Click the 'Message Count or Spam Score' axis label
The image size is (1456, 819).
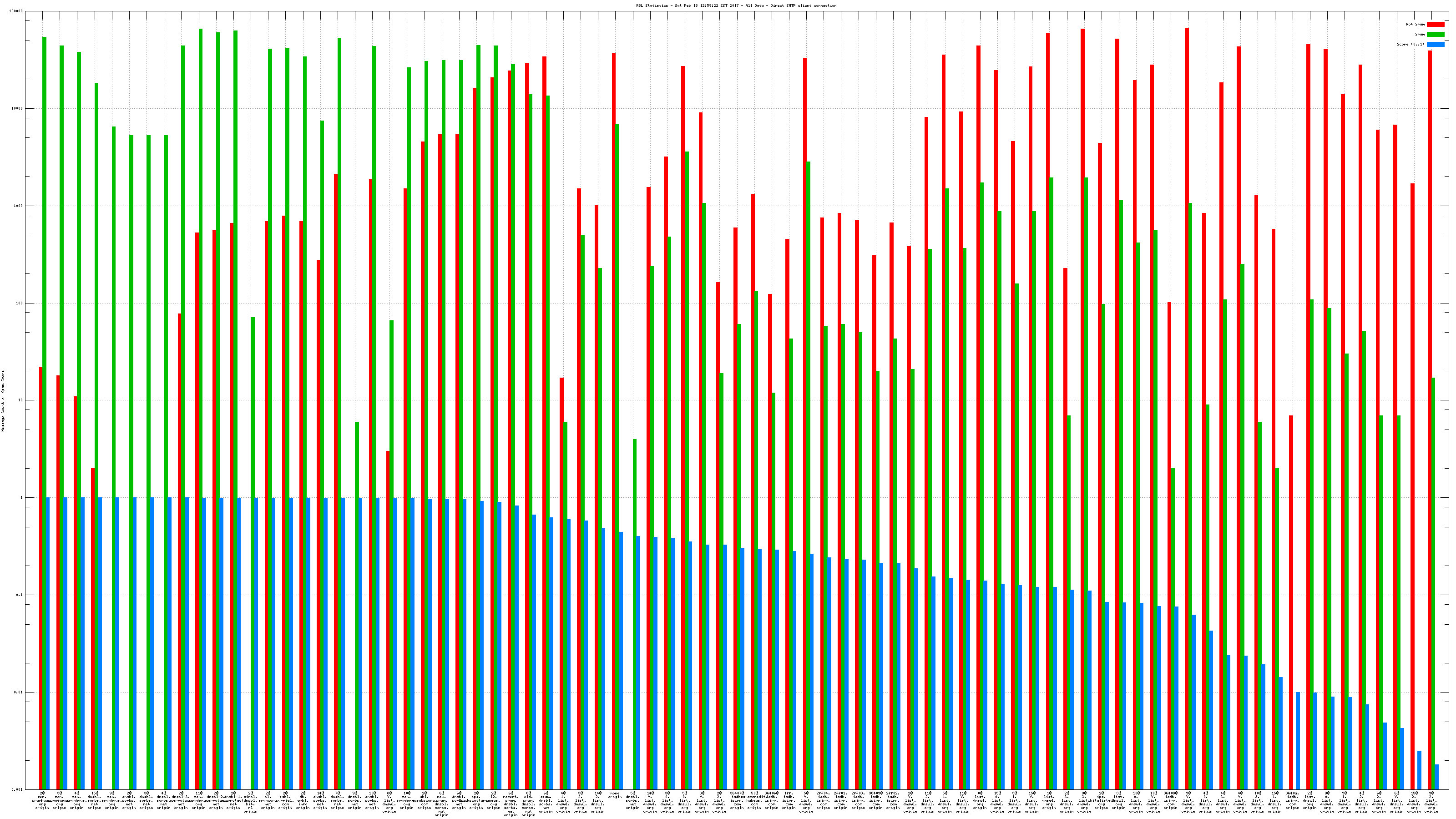pyautogui.click(x=3, y=401)
